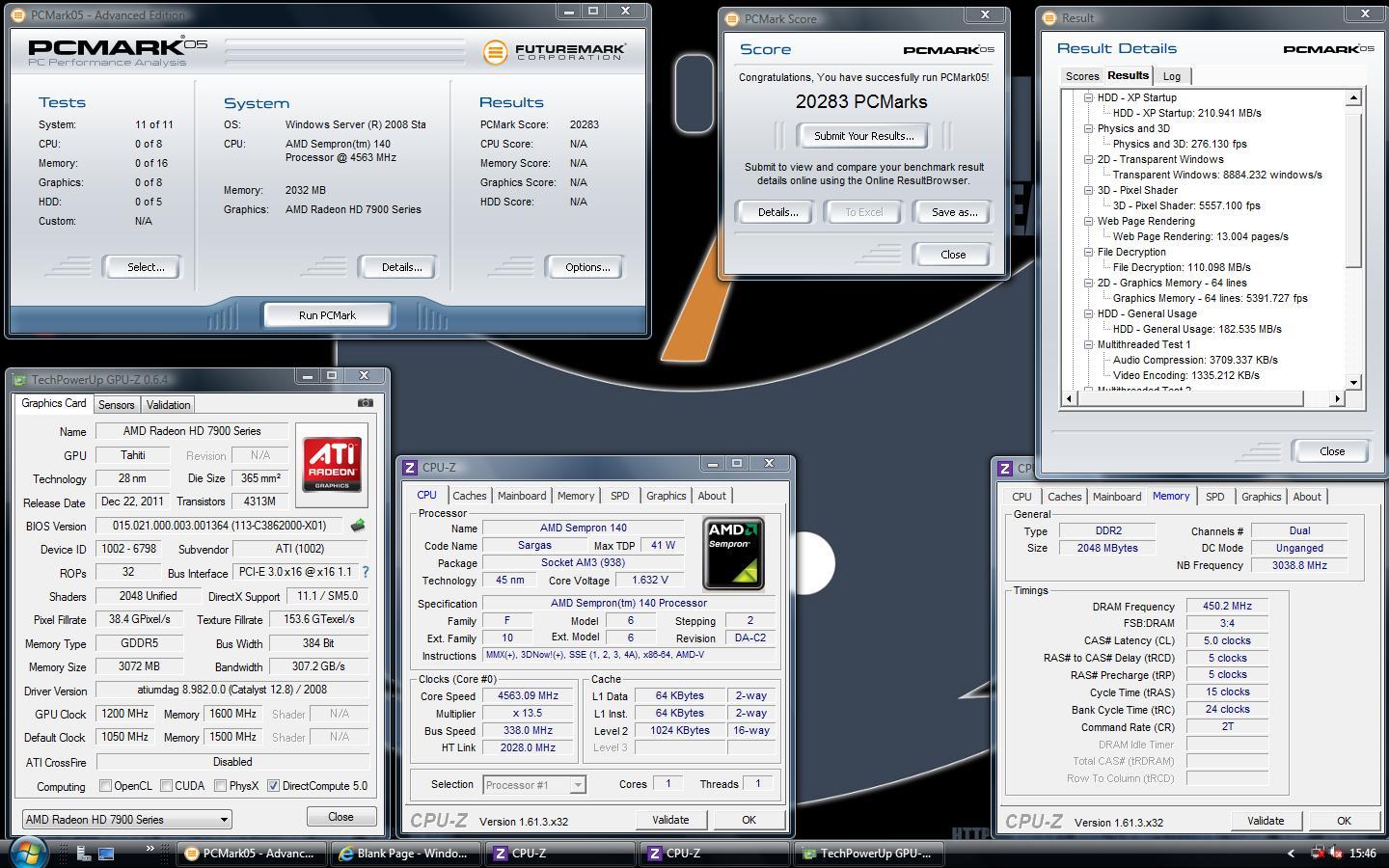Click the Result list scroll up arrow
This screenshot has height=868, width=1389.
(1353, 97)
